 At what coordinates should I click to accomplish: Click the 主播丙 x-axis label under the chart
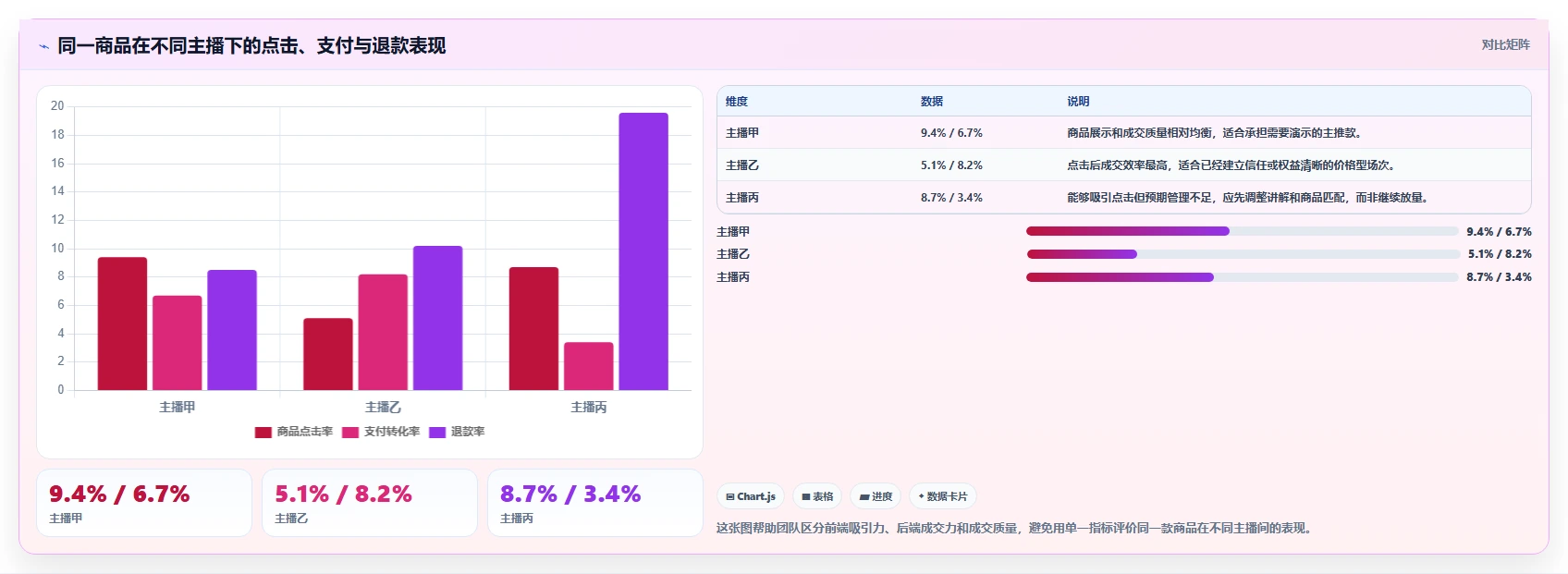[589, 407]
